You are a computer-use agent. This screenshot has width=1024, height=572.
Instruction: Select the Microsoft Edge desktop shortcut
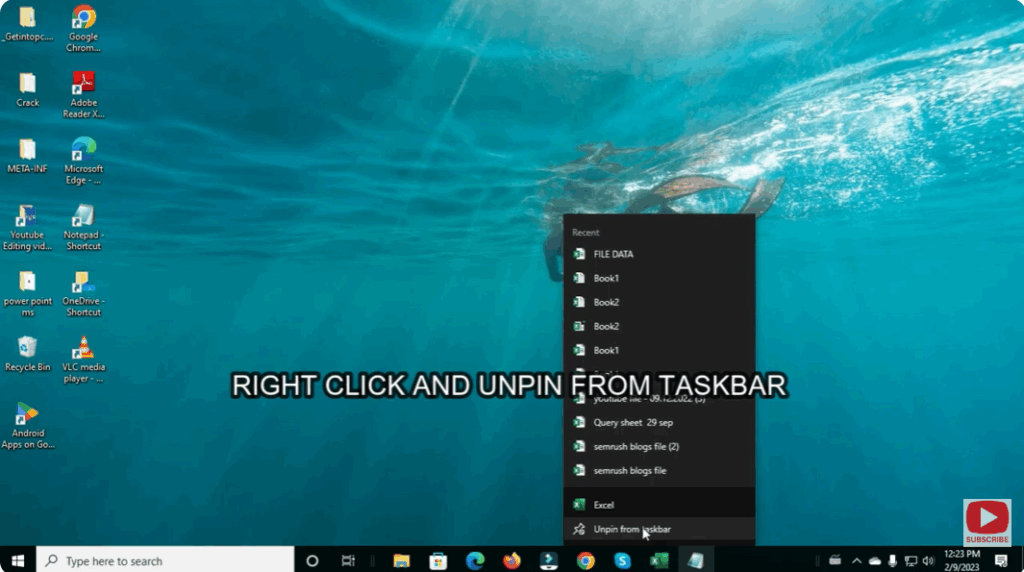[84, 161]
